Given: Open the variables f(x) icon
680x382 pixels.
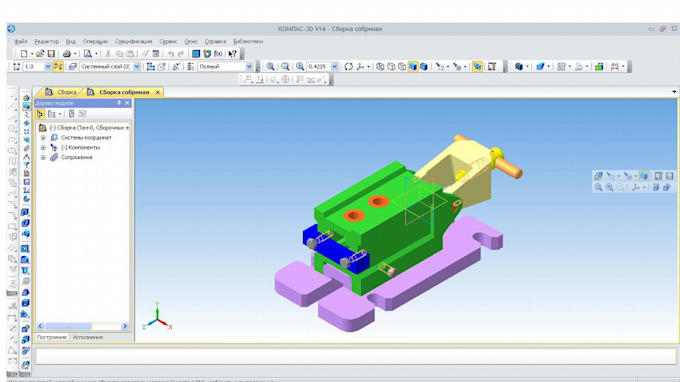Looking at the screenshot, I should 218,54.
